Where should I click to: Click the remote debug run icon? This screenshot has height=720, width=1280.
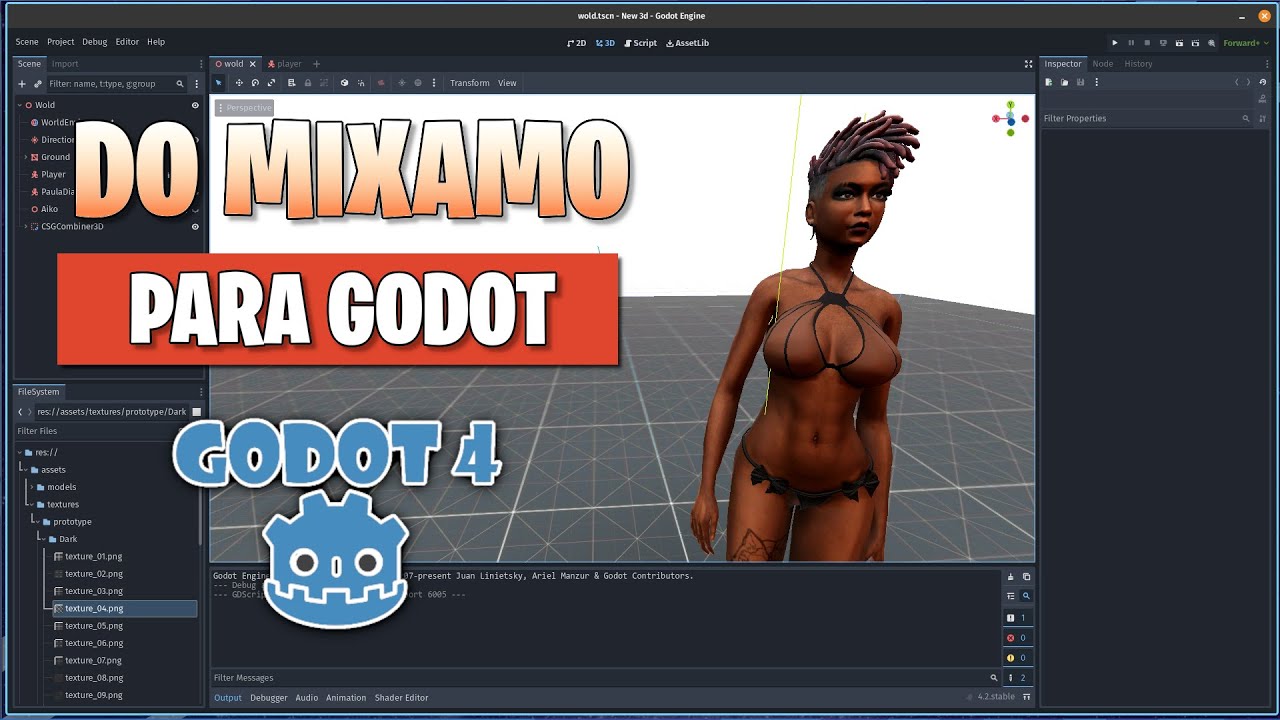coord(1163,43)
